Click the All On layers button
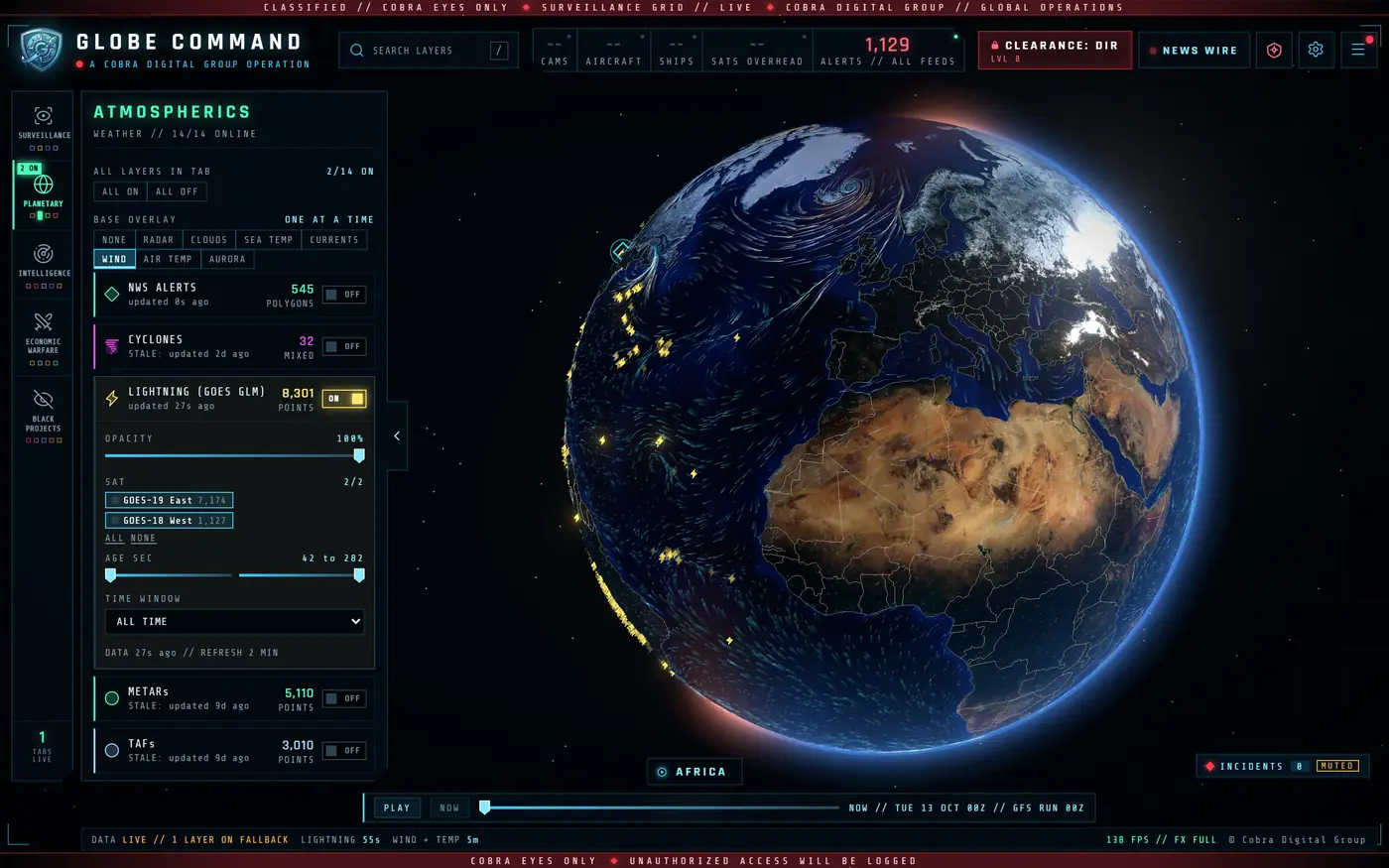 coord(121,191)
